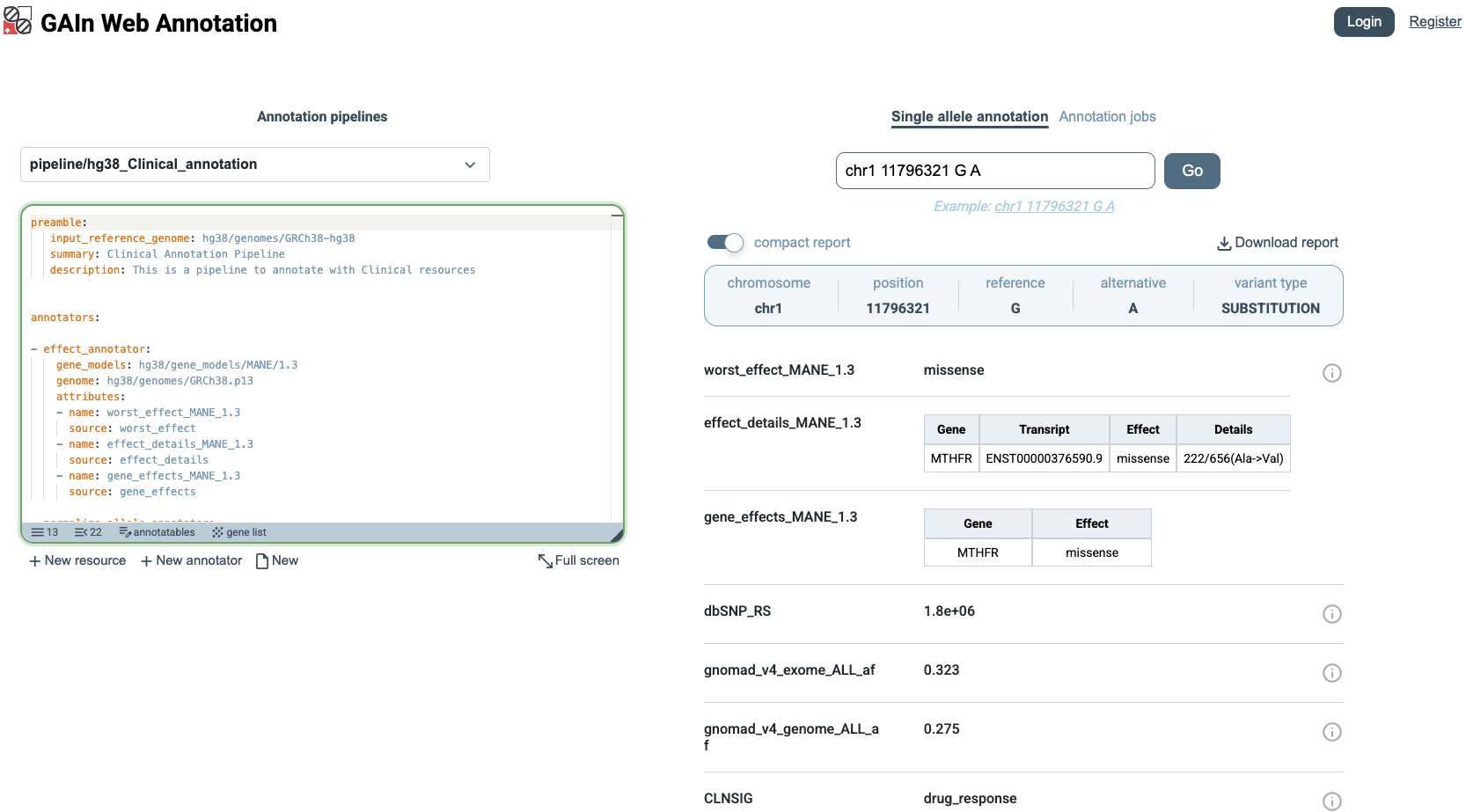This screenshot has height=812, width=1466.
Task: Open the gene list in editor footer
Action: click(x=239, y=532)
